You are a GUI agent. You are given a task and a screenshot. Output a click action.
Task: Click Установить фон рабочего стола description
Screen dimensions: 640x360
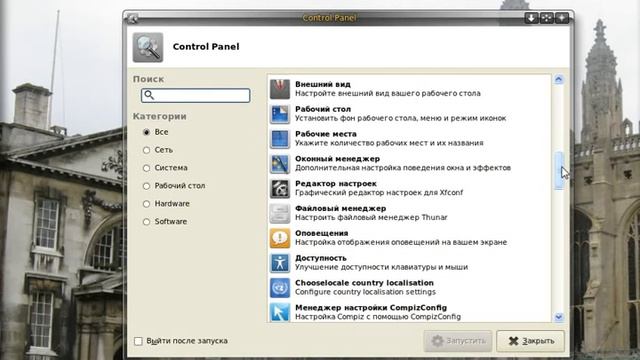tap(400, 118)
